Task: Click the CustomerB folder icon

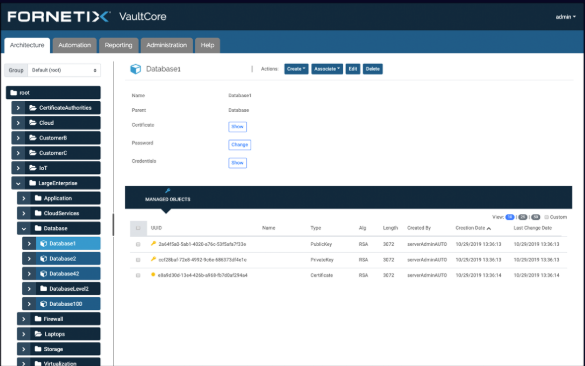Action: pyautogui.click(x=33, y=138)
